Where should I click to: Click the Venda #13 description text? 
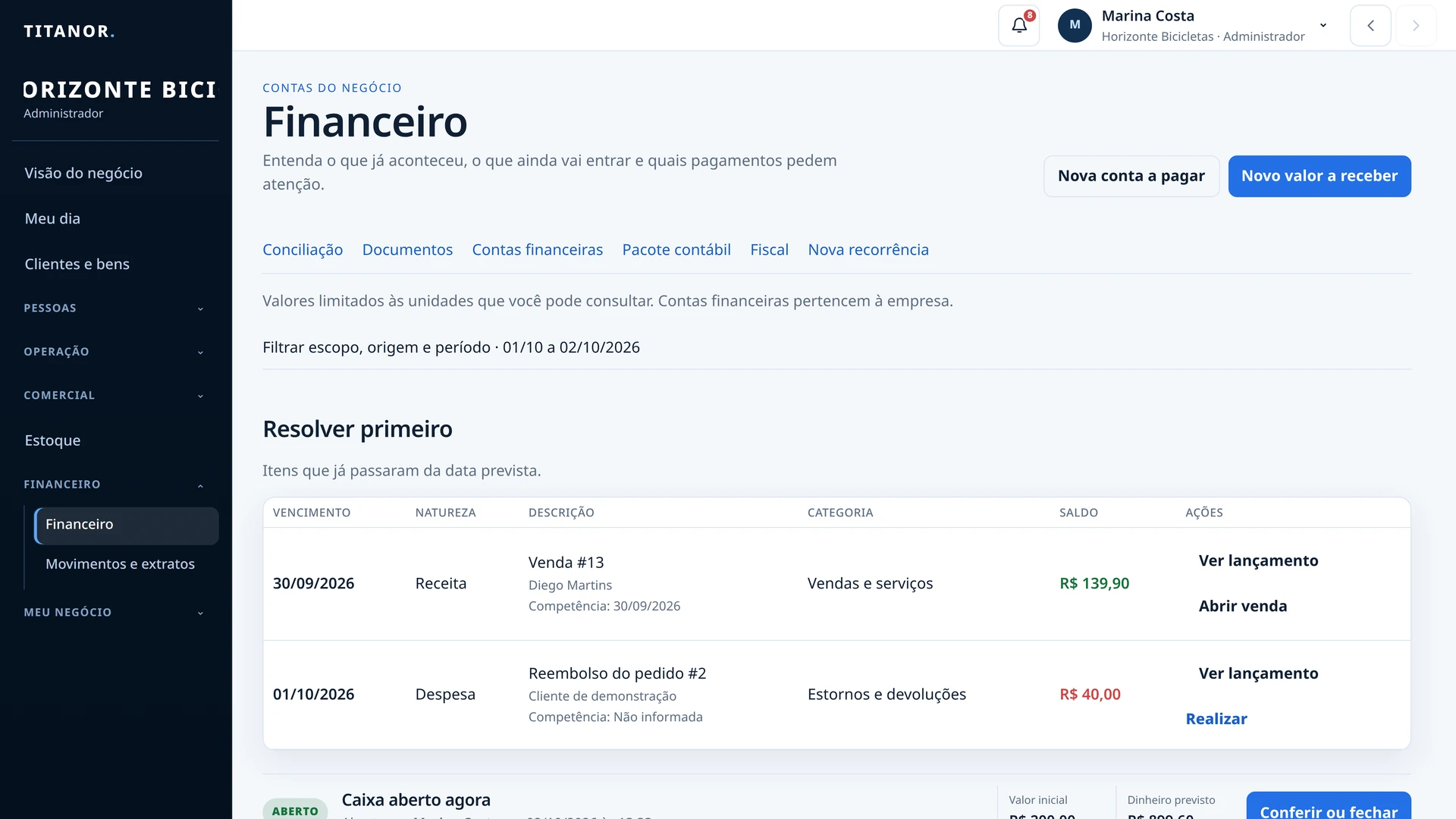tap(566, 563)
